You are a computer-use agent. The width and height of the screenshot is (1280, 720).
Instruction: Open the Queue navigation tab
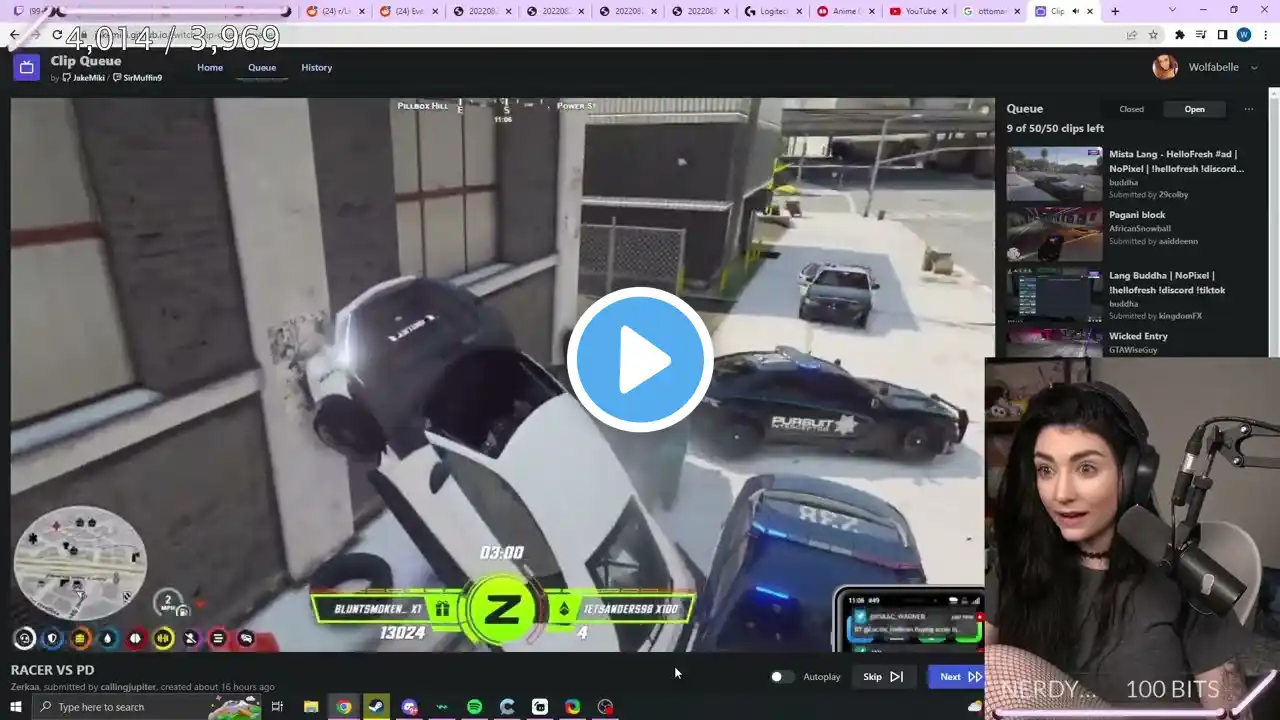pyautogui.click(x=262, y=67)
